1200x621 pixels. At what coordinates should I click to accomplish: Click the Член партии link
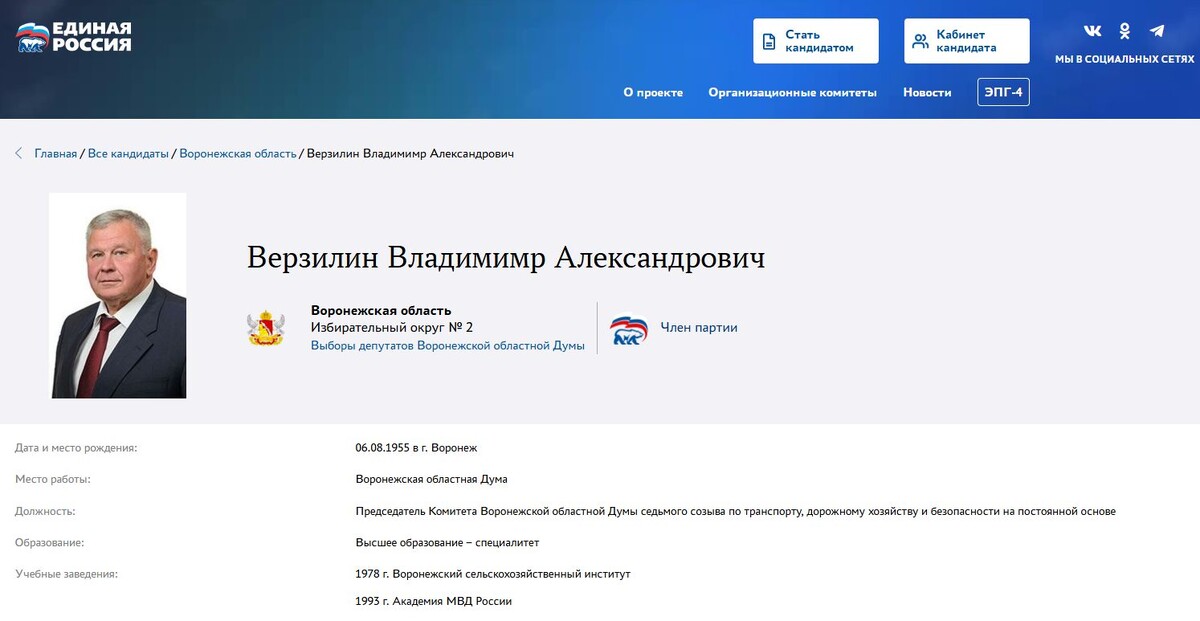point(699,327)
